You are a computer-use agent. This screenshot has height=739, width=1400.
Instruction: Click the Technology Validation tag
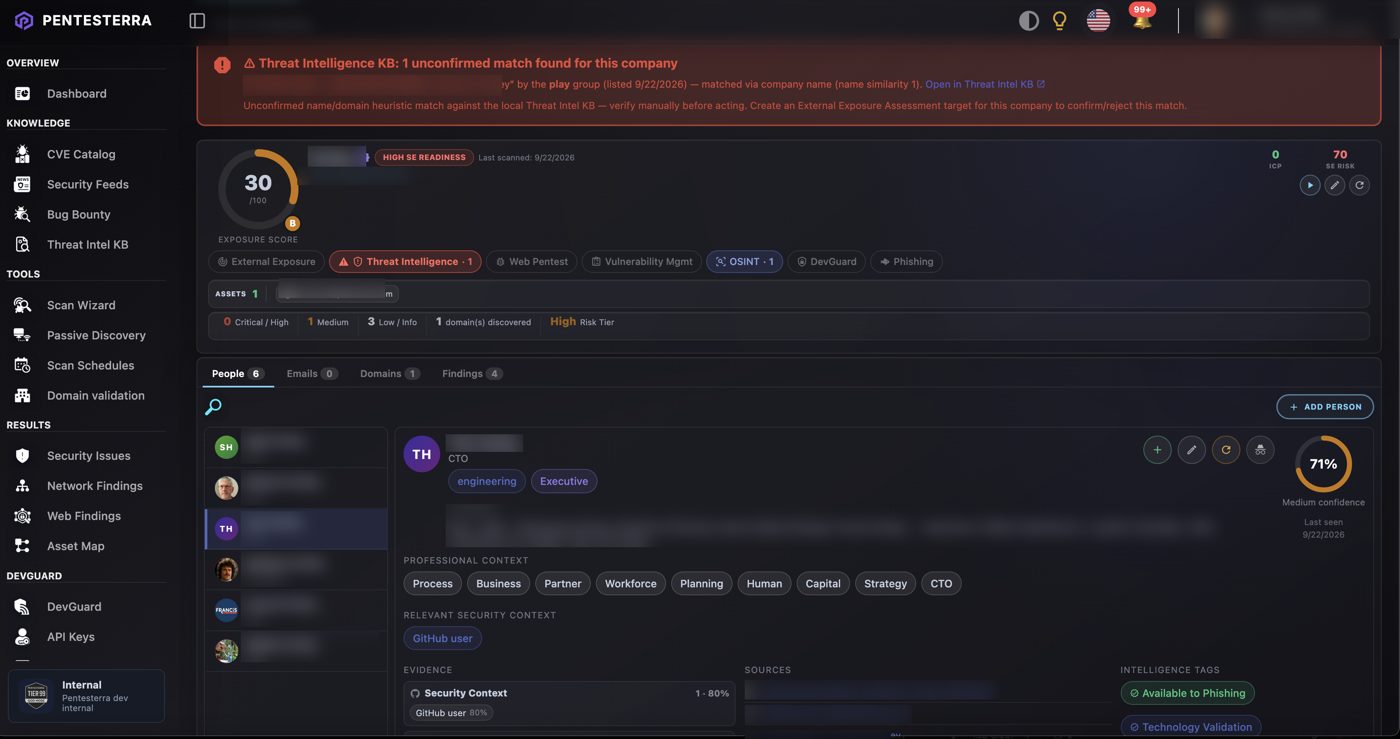click(x=1190, y=727)
